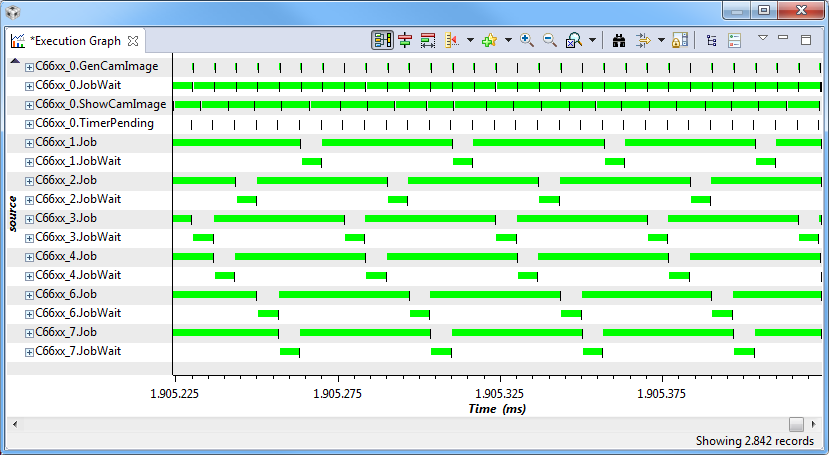Select the C66xx_0.TimerPending label
Viewport: 829px width, 455px height.
(95, 123)
